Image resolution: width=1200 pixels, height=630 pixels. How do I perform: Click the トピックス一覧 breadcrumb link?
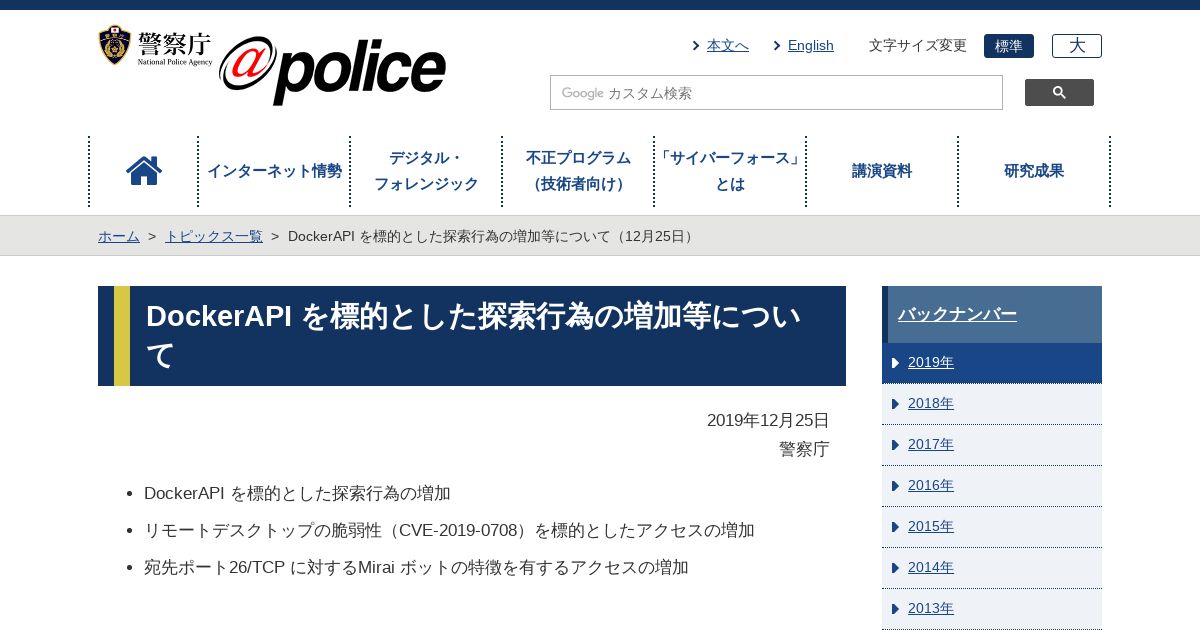coord(214,236)
